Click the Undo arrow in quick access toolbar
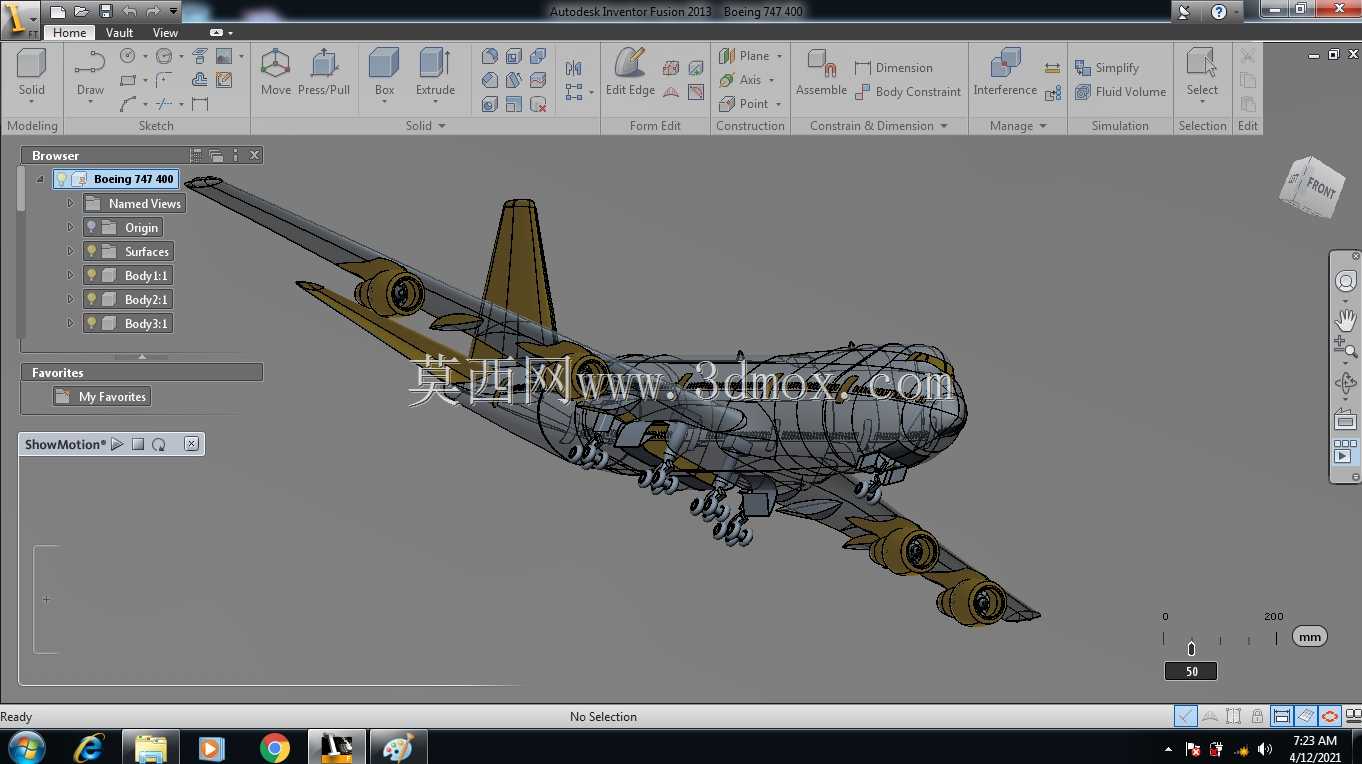The width and height of the screenshot is (1362, 764). pos(129,12)
